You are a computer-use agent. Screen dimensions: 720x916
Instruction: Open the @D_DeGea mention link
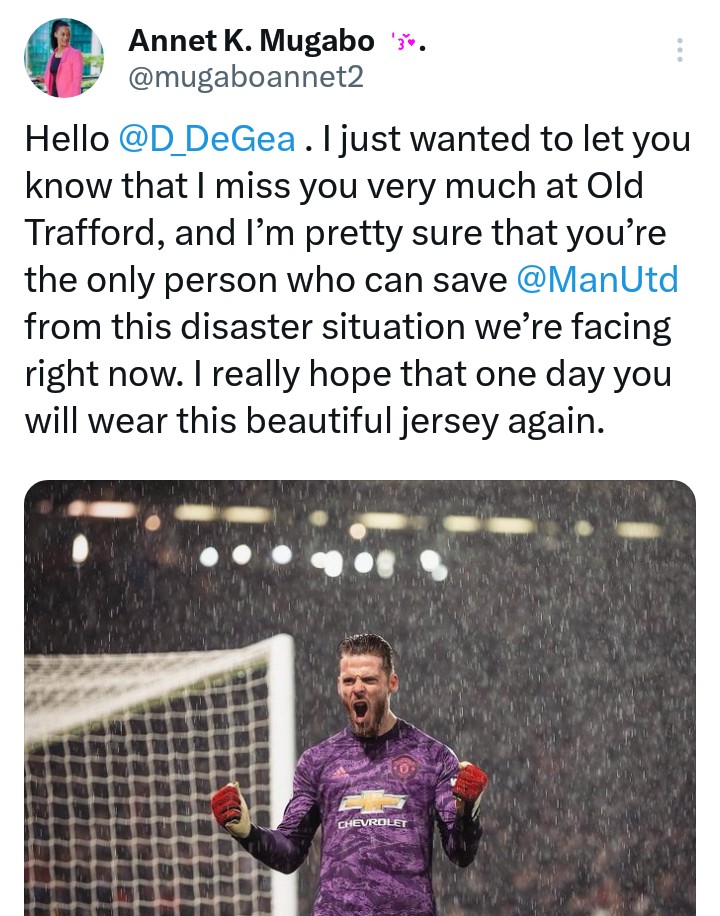(207, 139)
